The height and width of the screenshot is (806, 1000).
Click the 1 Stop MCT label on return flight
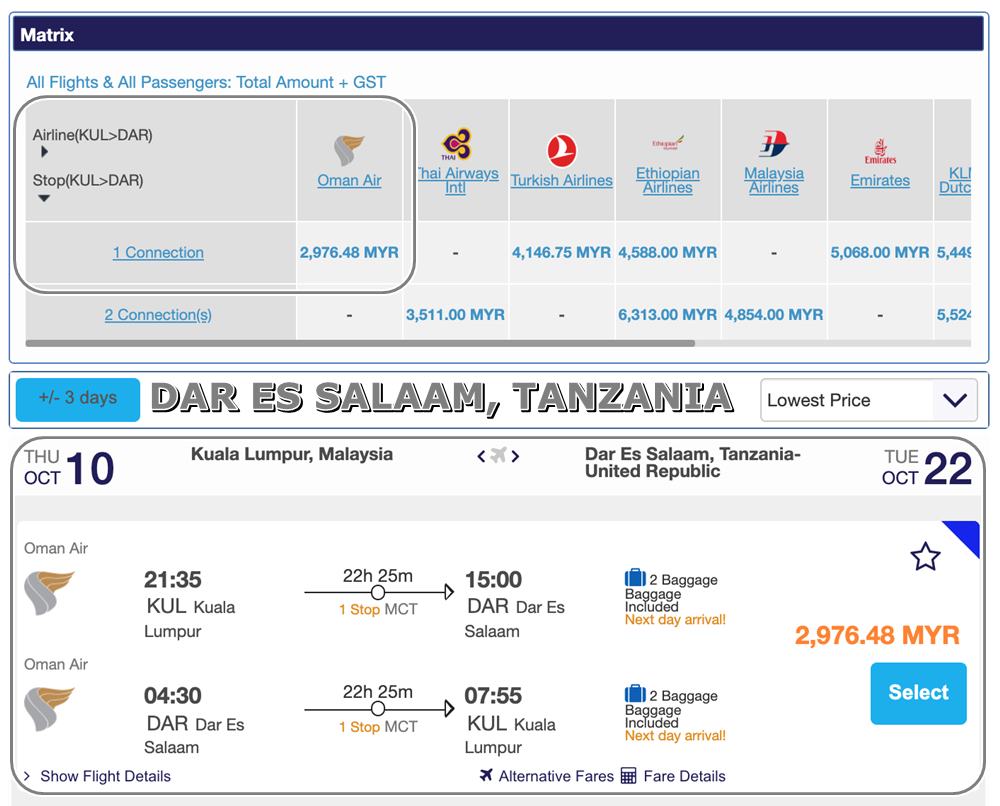point(378,727)
